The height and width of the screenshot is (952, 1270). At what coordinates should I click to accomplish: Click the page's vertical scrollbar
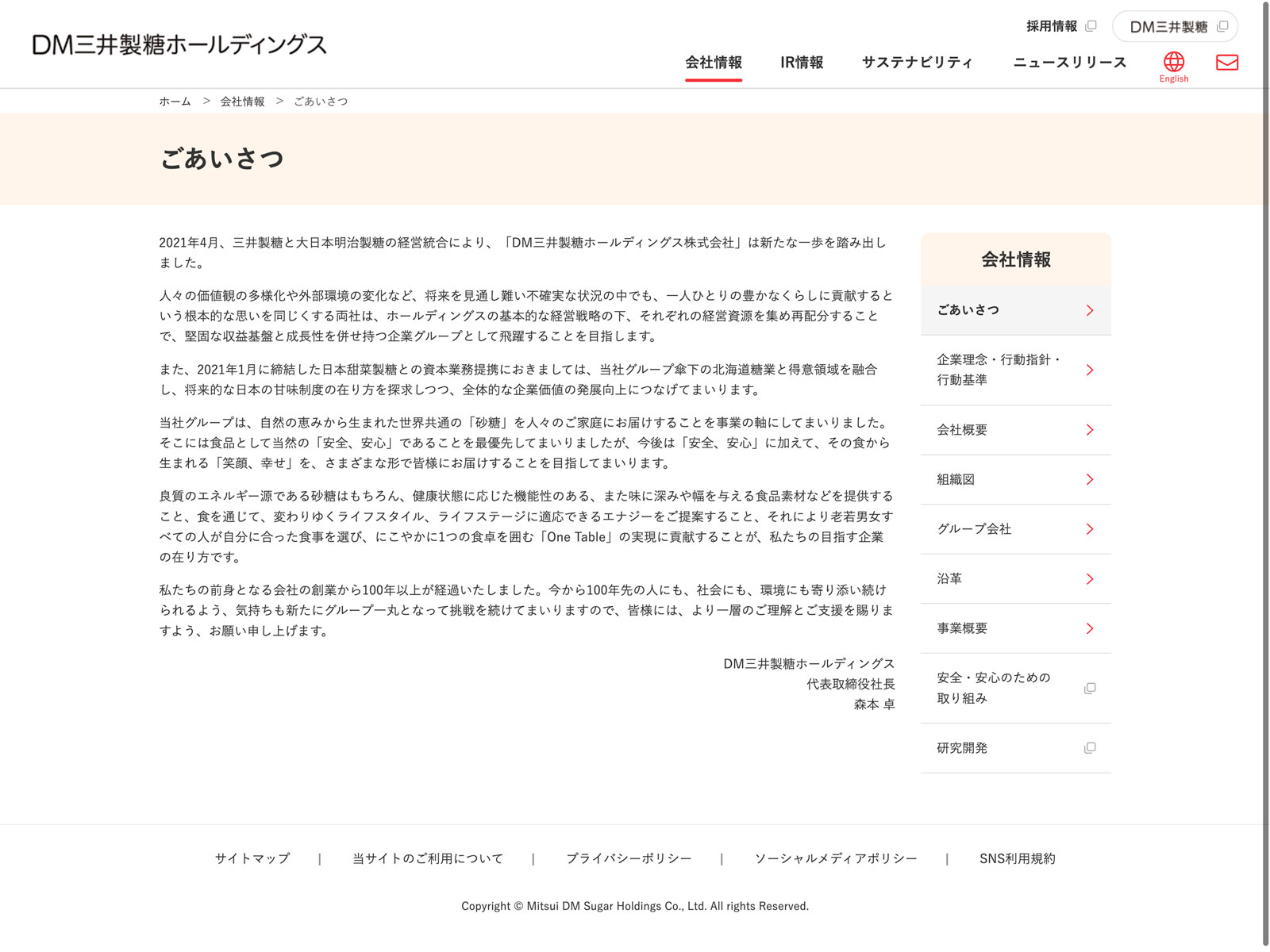coord(1264,476)
